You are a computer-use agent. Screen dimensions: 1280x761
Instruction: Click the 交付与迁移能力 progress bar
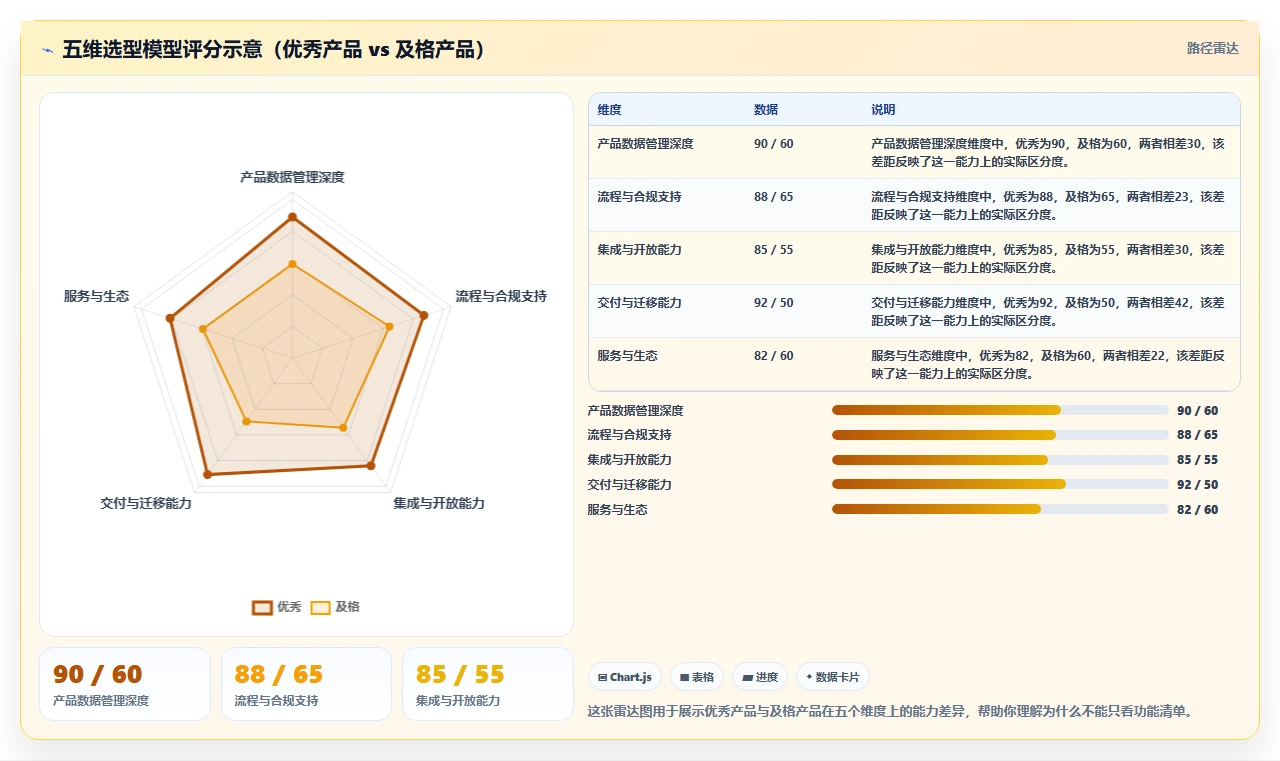(1000, 484)
